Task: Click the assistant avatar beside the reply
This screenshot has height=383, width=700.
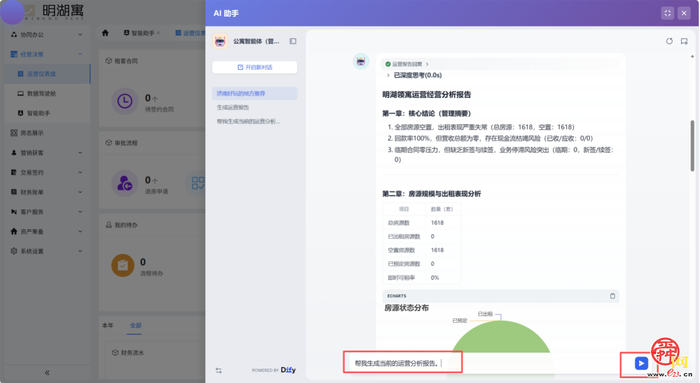Action: pos(361,61)
